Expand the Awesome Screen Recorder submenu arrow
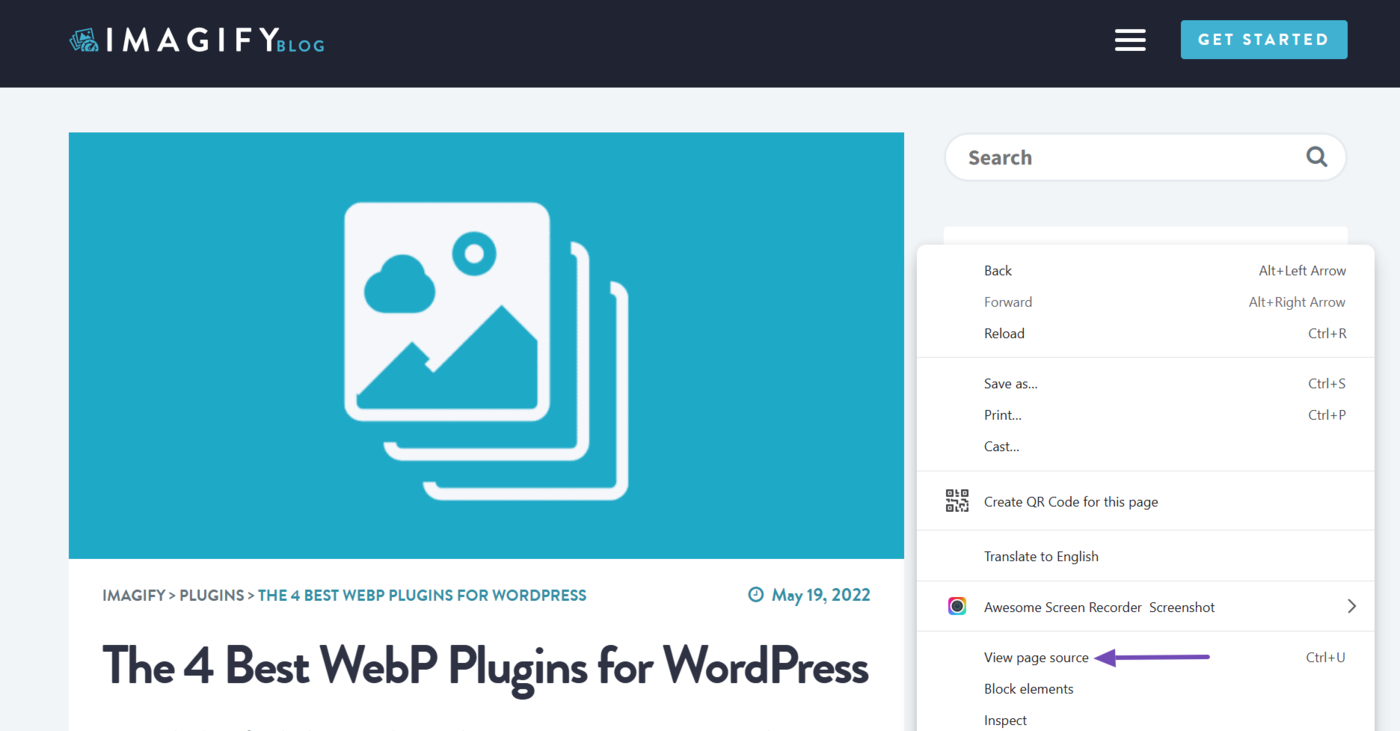 (x=1351, y=606)
